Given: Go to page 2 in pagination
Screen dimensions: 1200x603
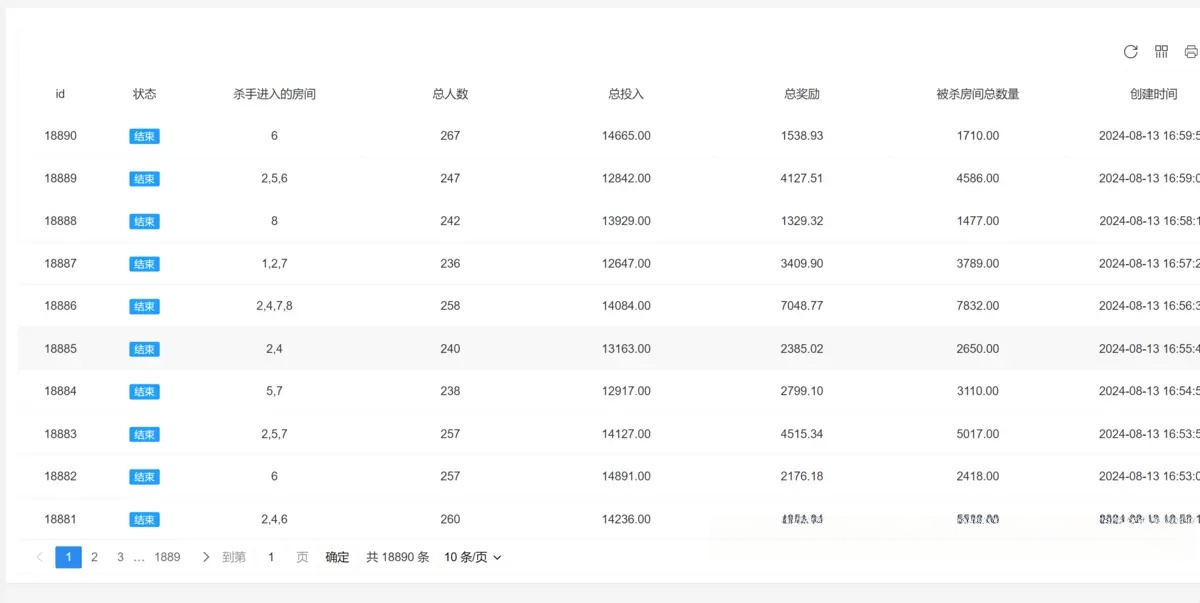Looking at the screenshot, I should tap(94, 557).
